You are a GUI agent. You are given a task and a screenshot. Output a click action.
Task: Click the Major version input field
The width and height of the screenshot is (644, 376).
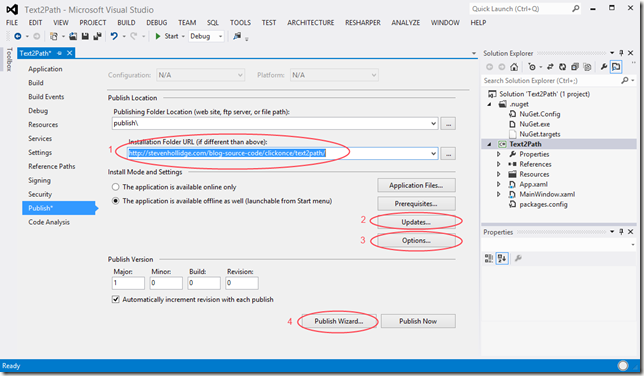pyautogui.click(x=128, y=283)
